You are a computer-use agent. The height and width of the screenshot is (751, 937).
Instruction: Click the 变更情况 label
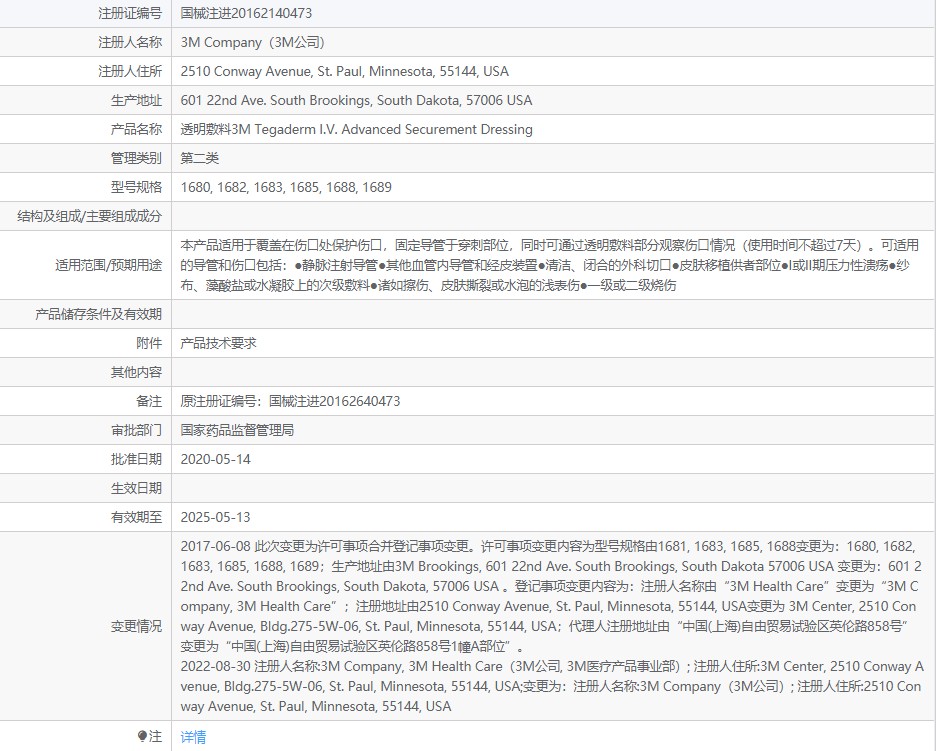tap(136, 626)
